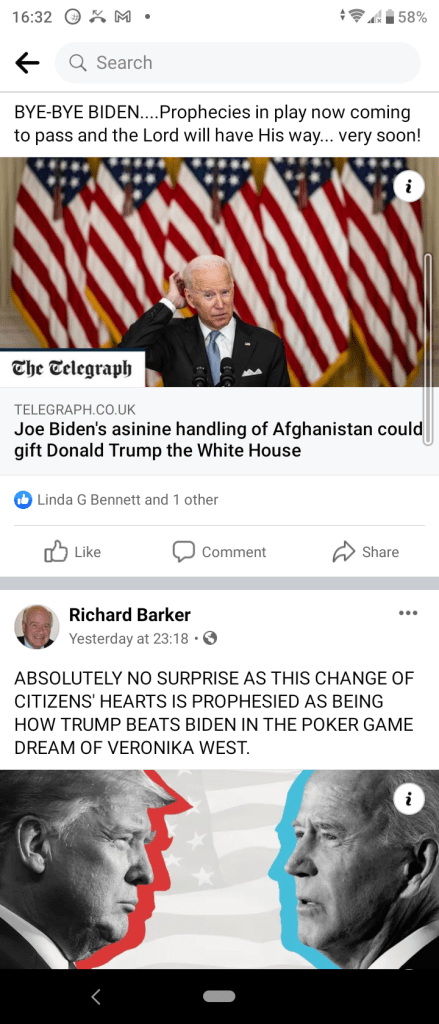
Task: Tap the Share arrow icon
Action: pos(343,552)
